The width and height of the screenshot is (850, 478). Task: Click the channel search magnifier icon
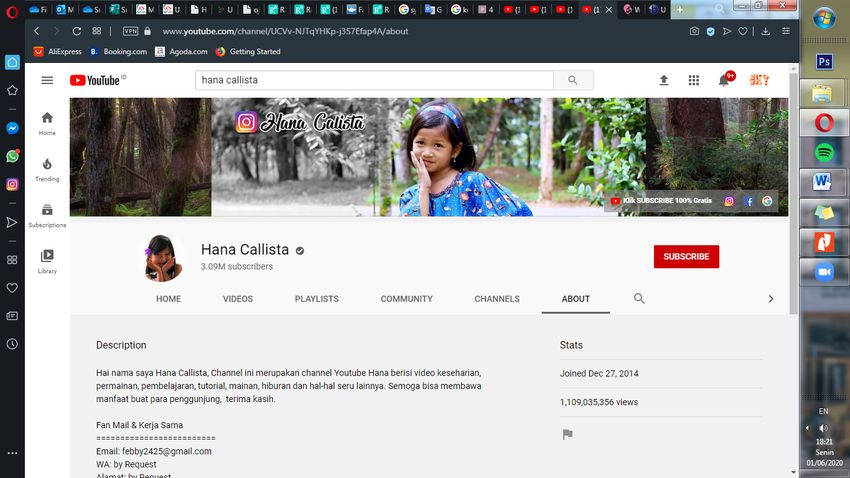639,299
